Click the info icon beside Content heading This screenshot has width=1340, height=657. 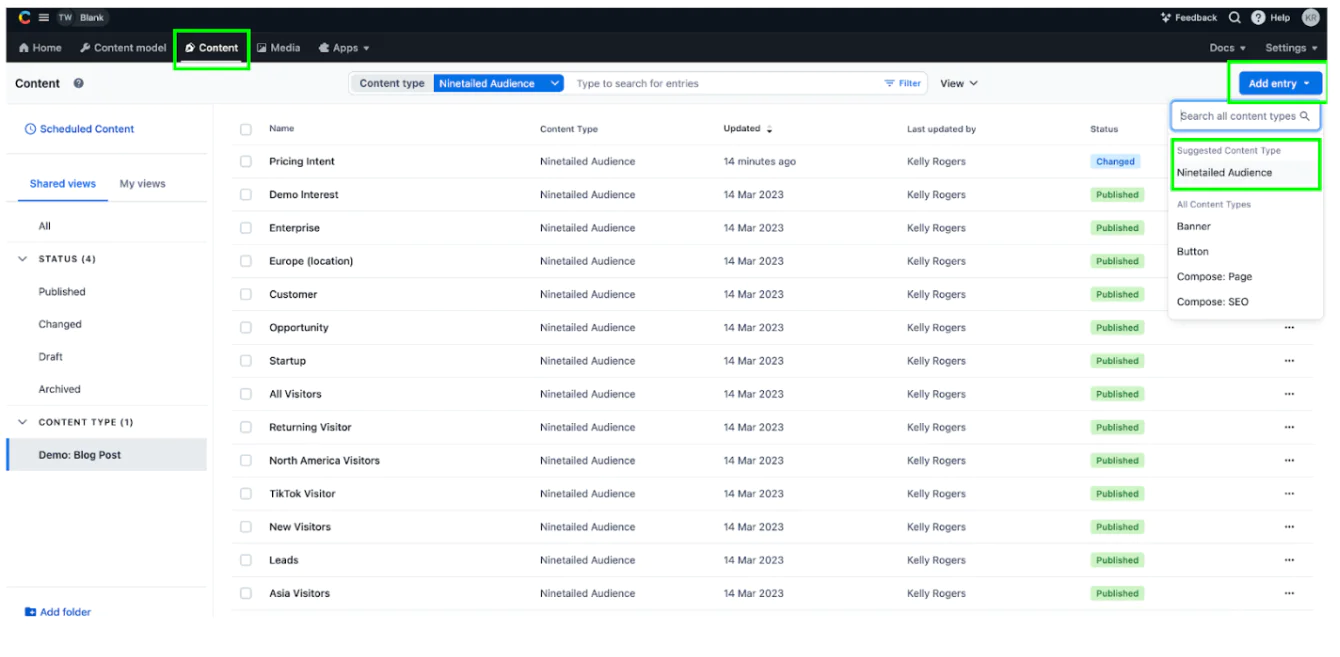[78, 84]
